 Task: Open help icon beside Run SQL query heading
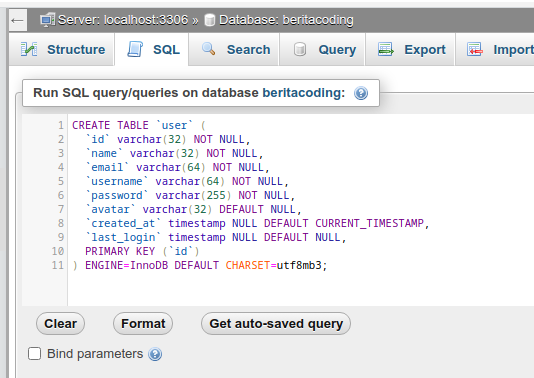pyautogui.click(x=361, y=93)
